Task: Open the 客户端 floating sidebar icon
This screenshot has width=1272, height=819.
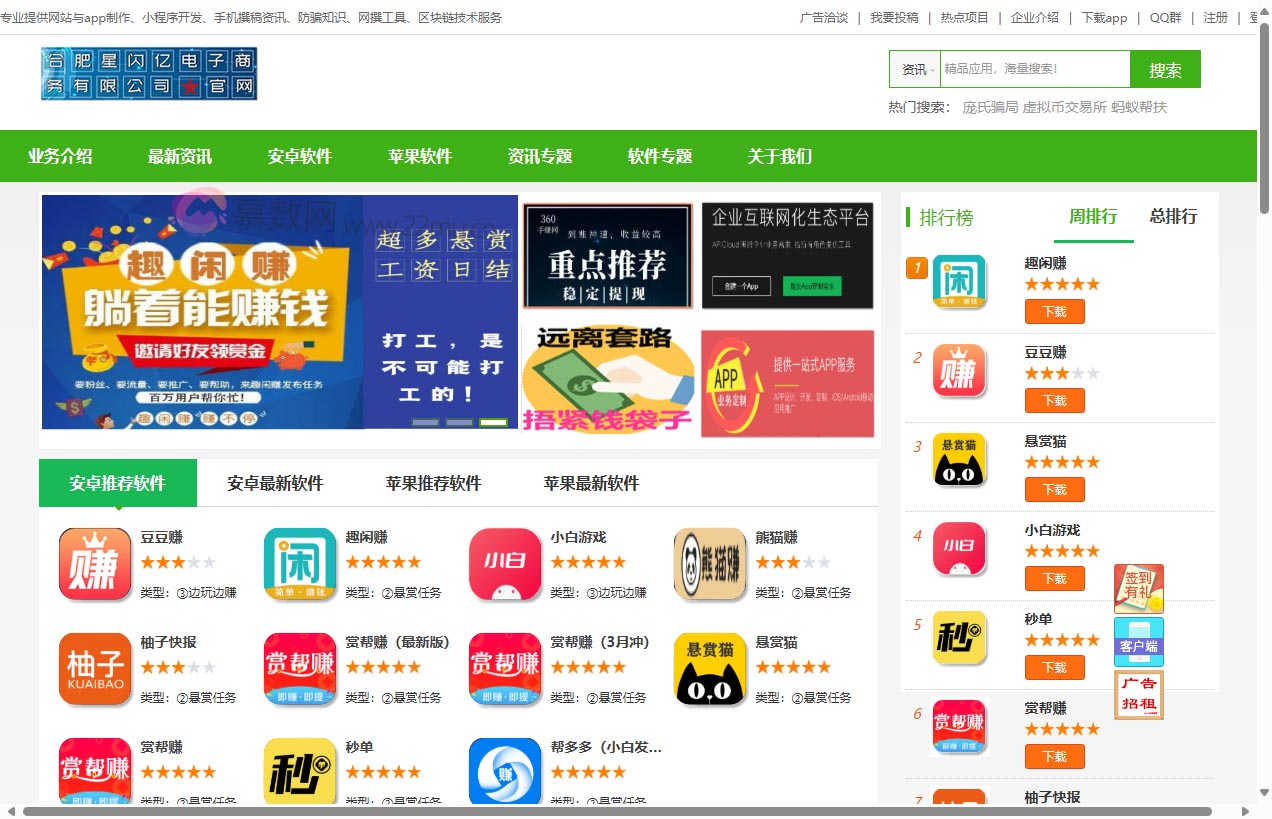Action: coord(1139,642)
